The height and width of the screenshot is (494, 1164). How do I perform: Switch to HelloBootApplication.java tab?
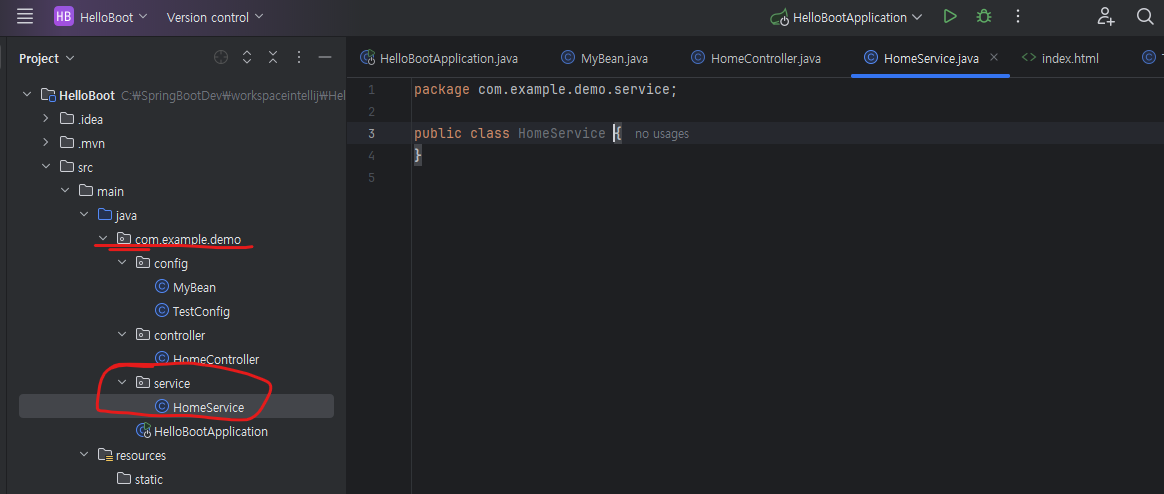pos(439,58)
